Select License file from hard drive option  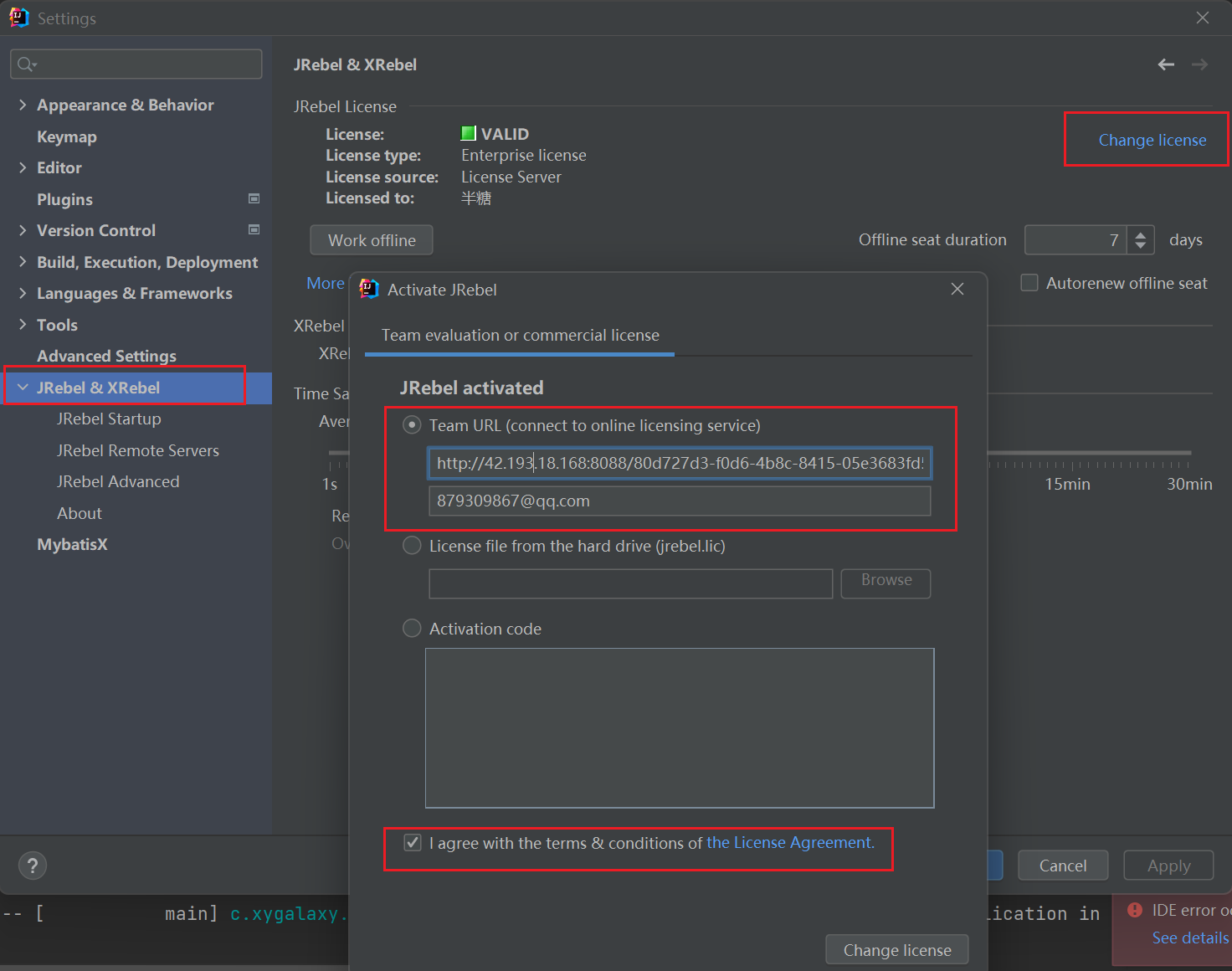click(x=412, y=546)
